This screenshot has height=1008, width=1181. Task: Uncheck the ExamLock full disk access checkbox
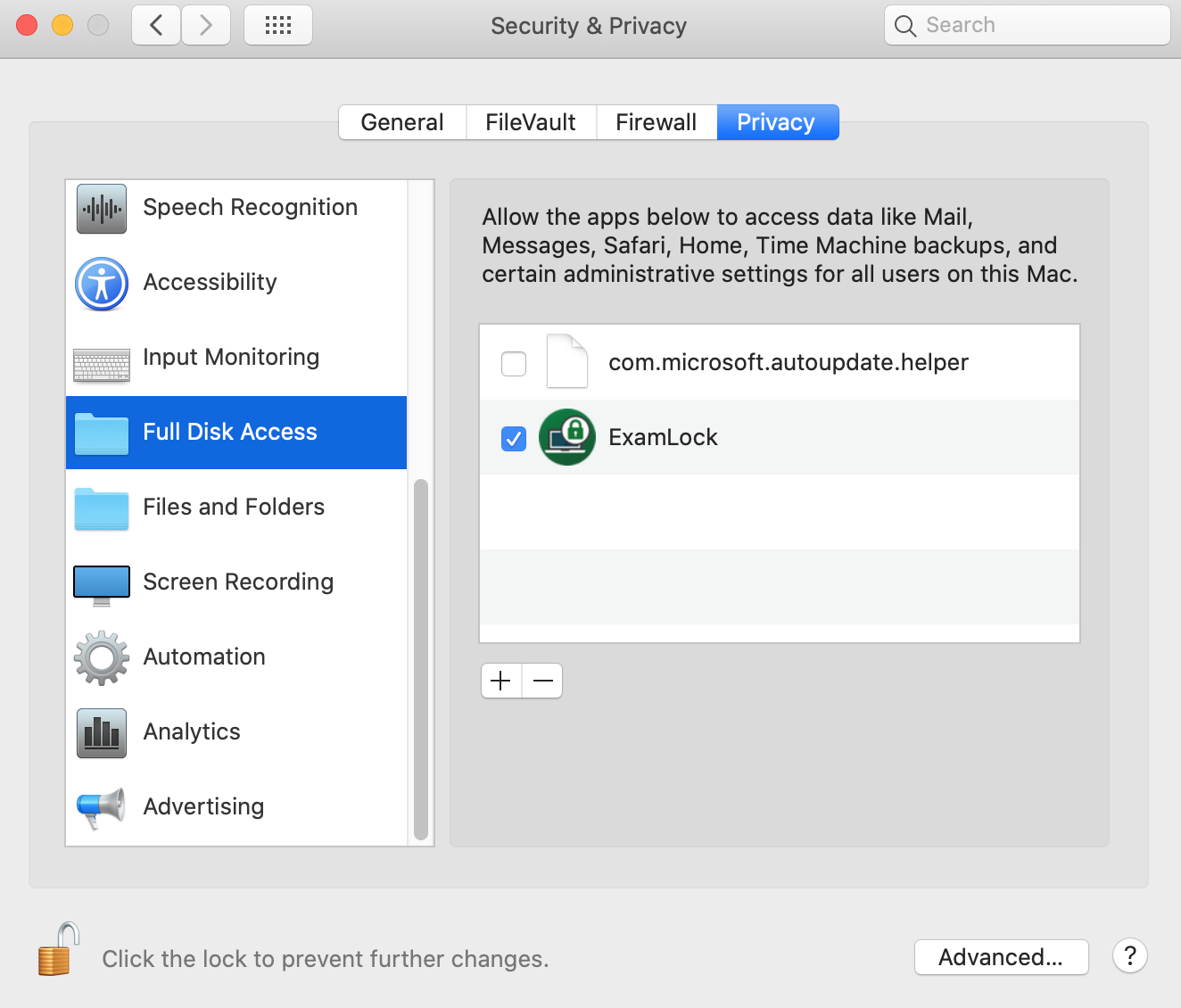[x=514, y=439]
